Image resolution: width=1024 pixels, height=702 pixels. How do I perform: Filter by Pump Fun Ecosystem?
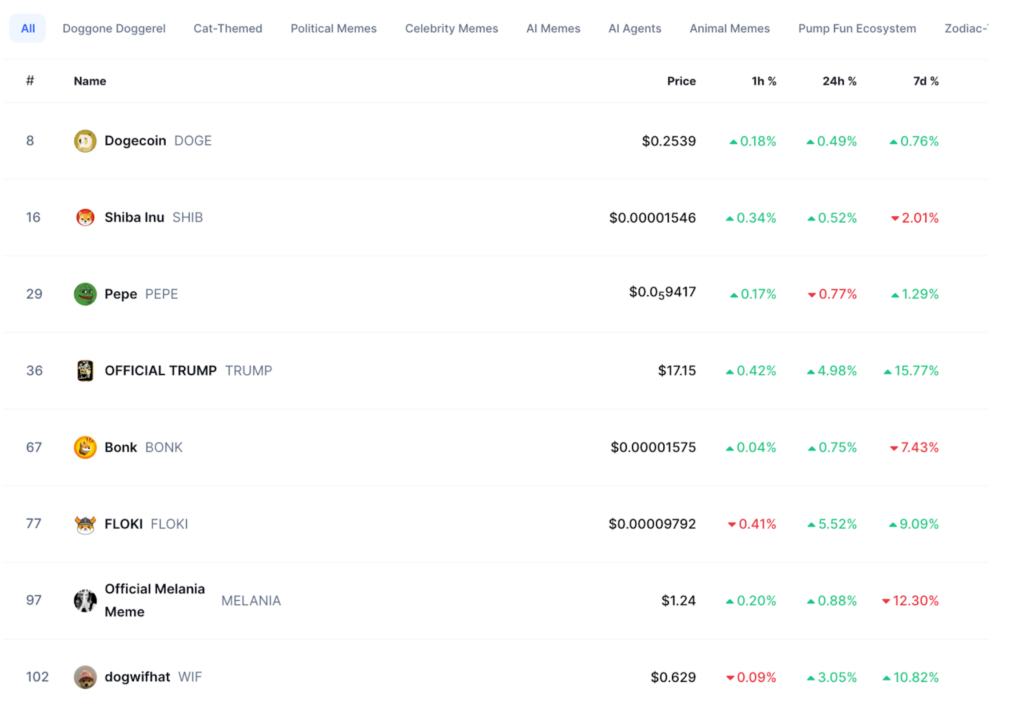[857, 28]
